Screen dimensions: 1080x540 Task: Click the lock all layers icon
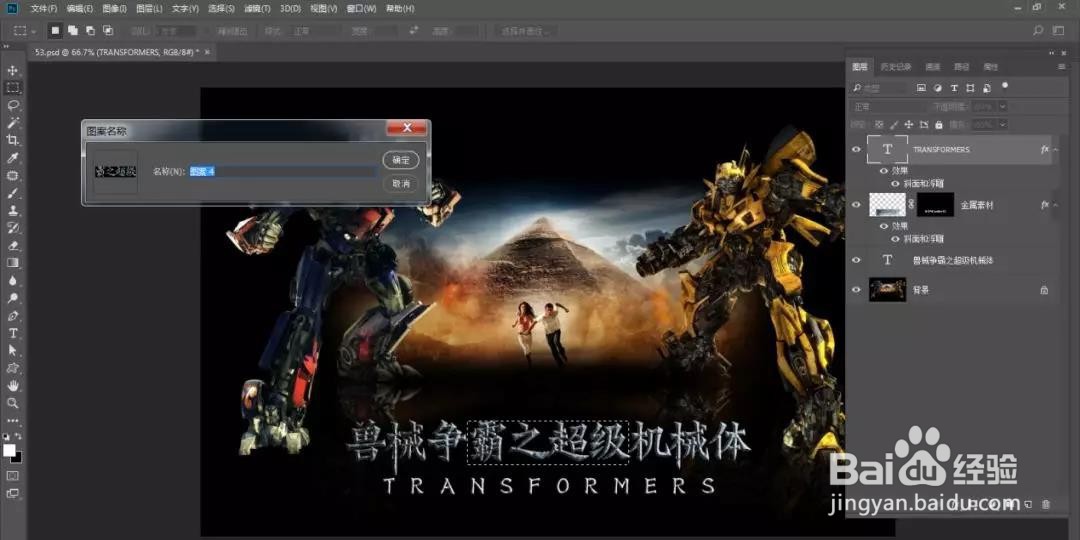pos(939,125)
